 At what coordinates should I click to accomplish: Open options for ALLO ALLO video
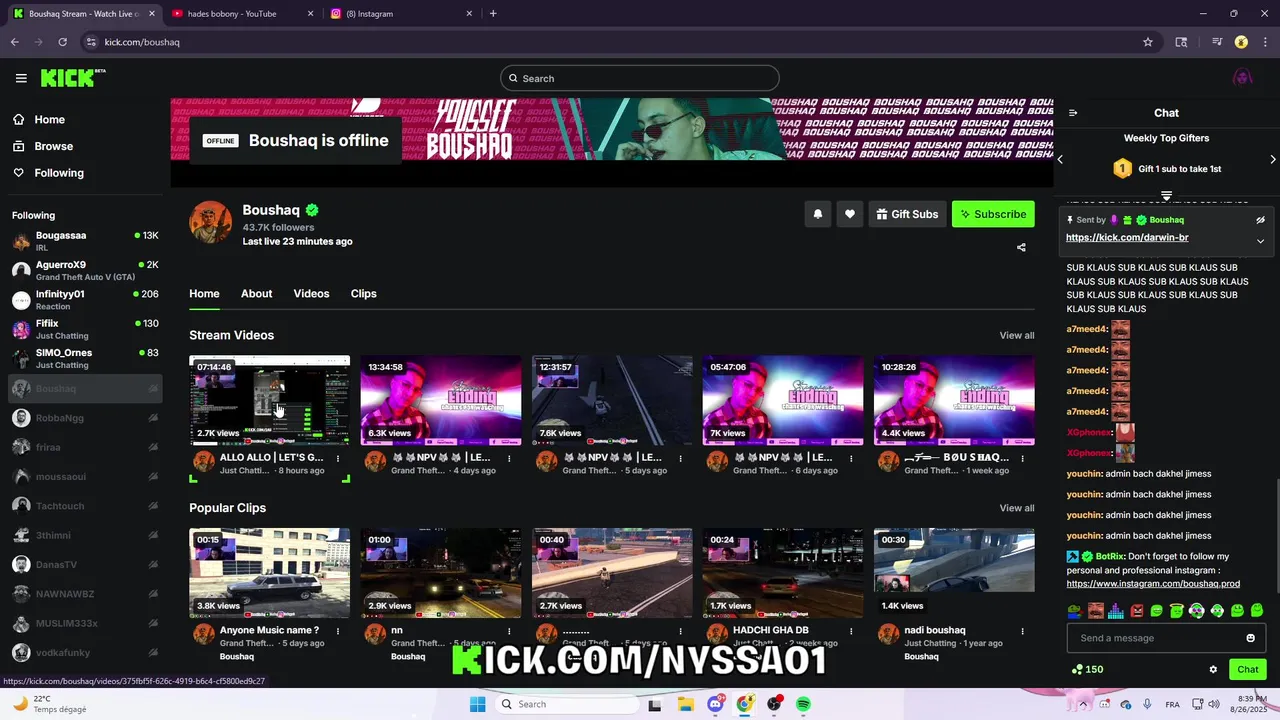click(x=338, y=458)
